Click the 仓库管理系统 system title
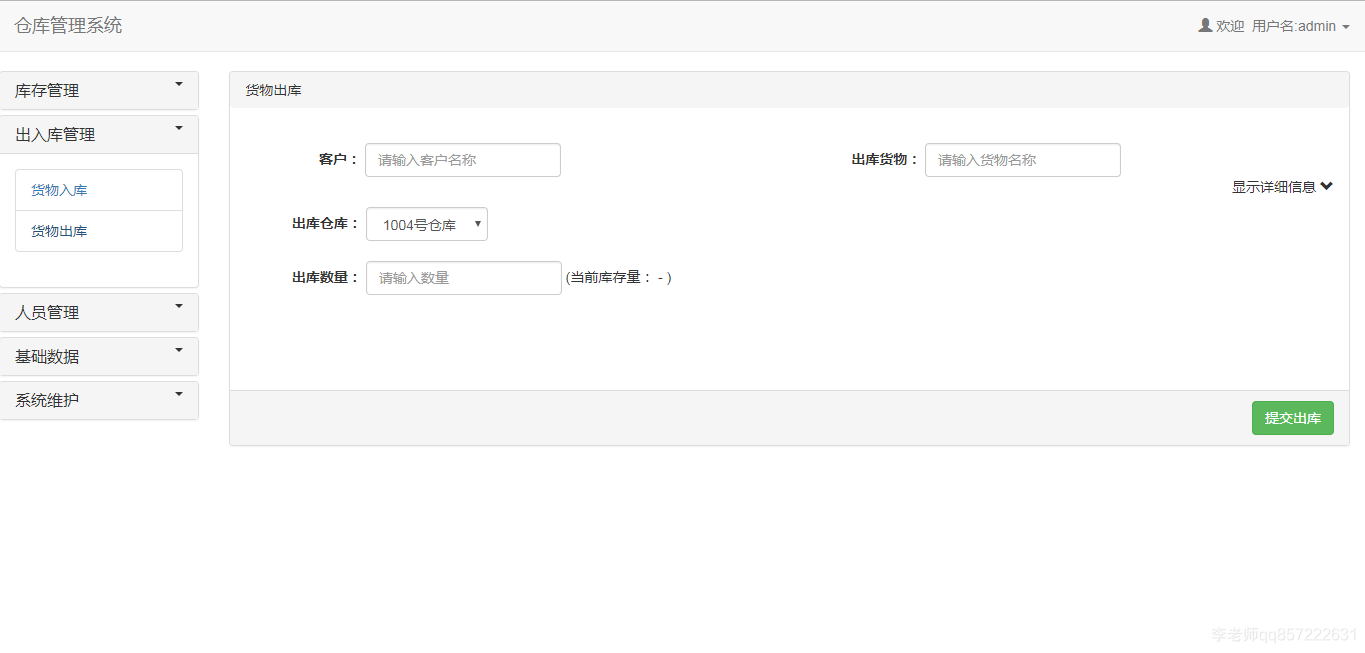The image size is (1365, 653). (68, 25)
